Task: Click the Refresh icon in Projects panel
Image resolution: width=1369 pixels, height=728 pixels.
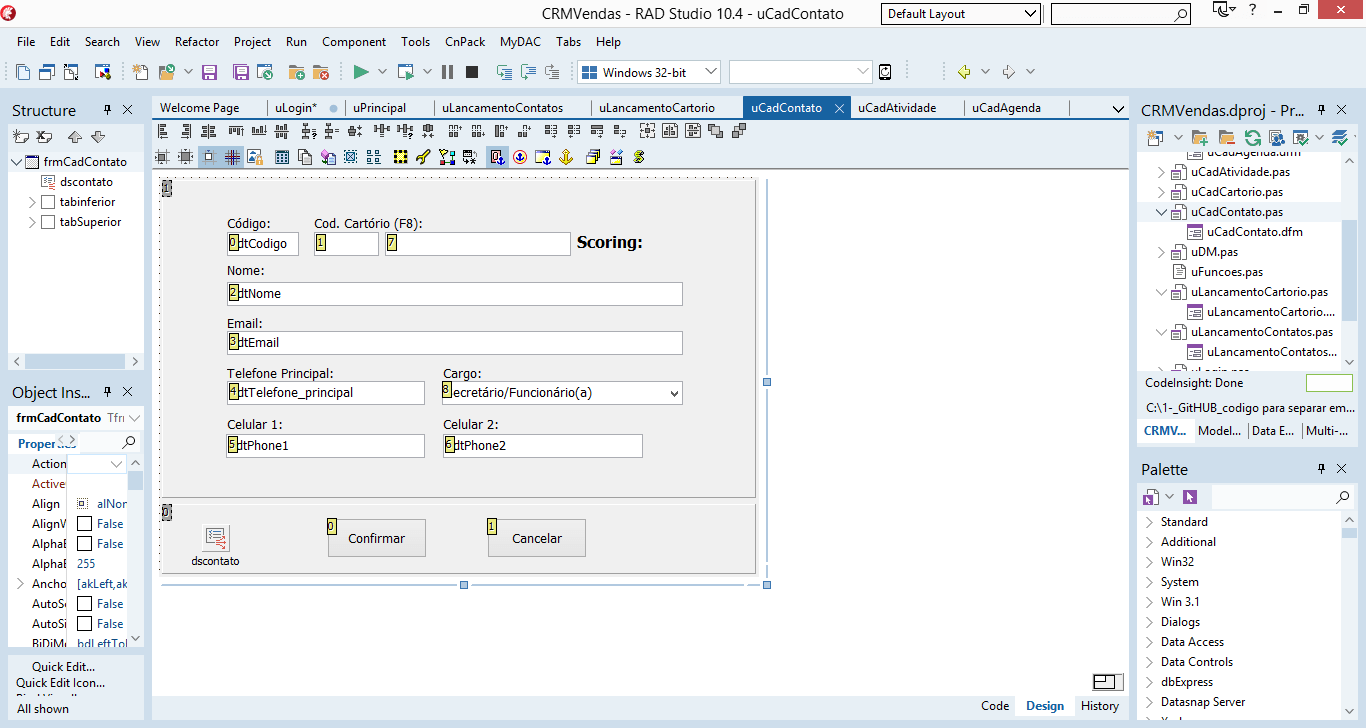Action: click(x=1253, y=137)
